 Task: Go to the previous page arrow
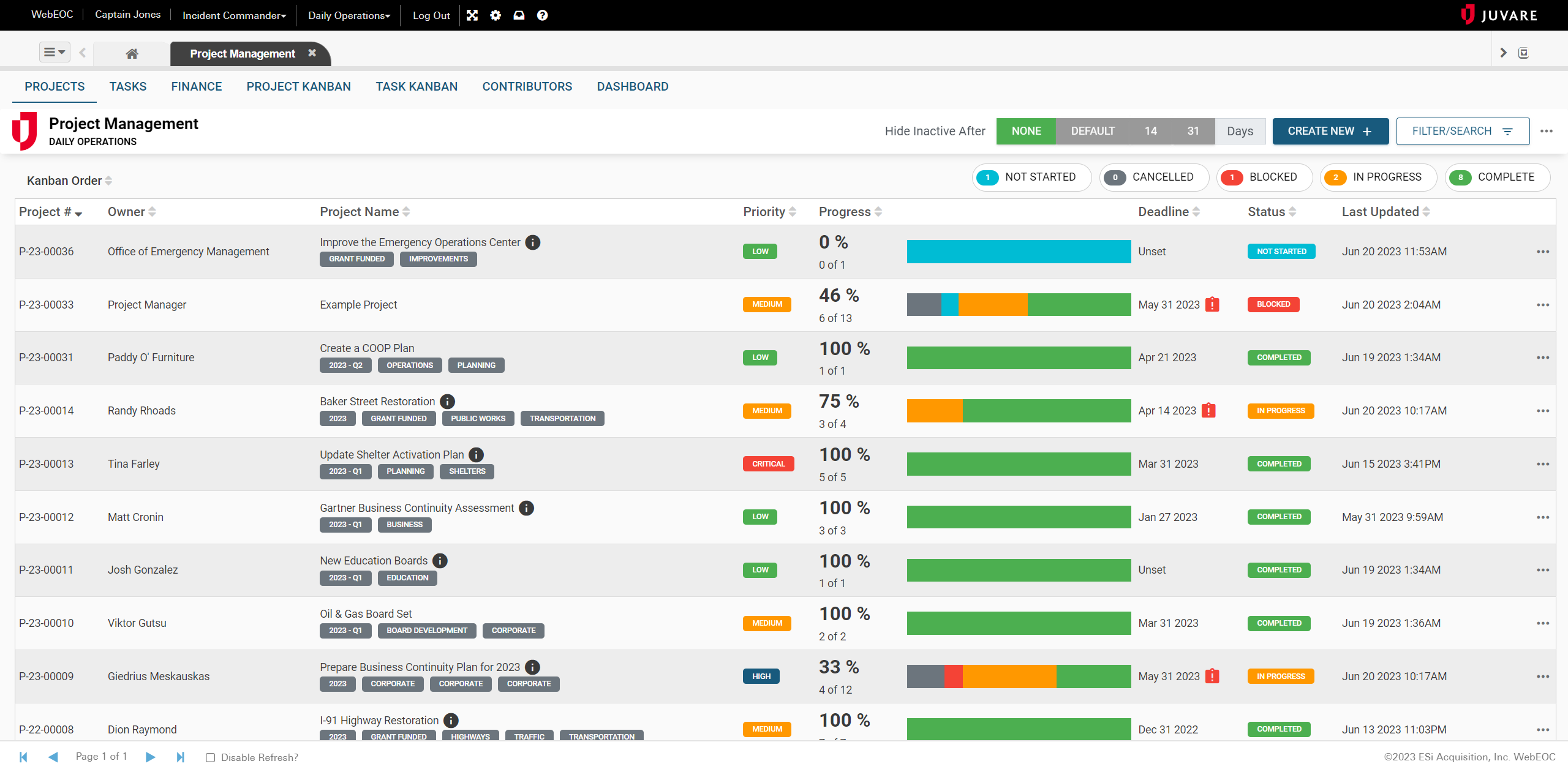pos(53,757)
